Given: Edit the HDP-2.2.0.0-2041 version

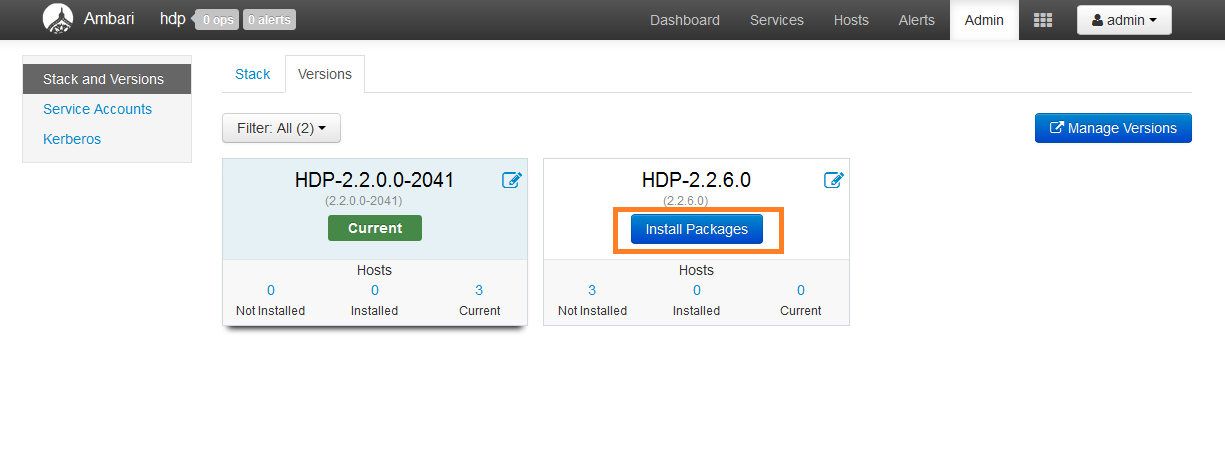Looking at the screenshot, I should click(511, 180).
